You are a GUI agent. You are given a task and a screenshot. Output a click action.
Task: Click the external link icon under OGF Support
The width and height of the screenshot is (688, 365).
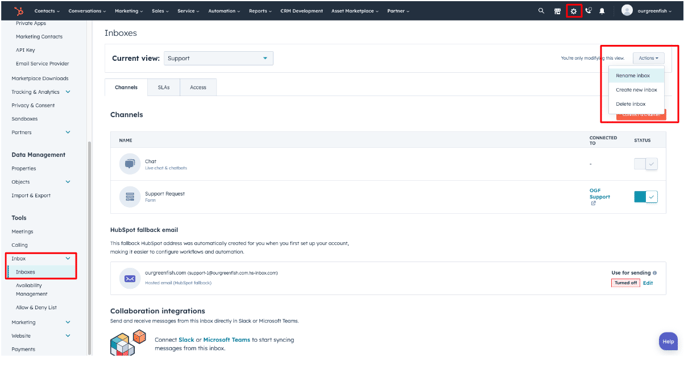click(x=593, y=204)
